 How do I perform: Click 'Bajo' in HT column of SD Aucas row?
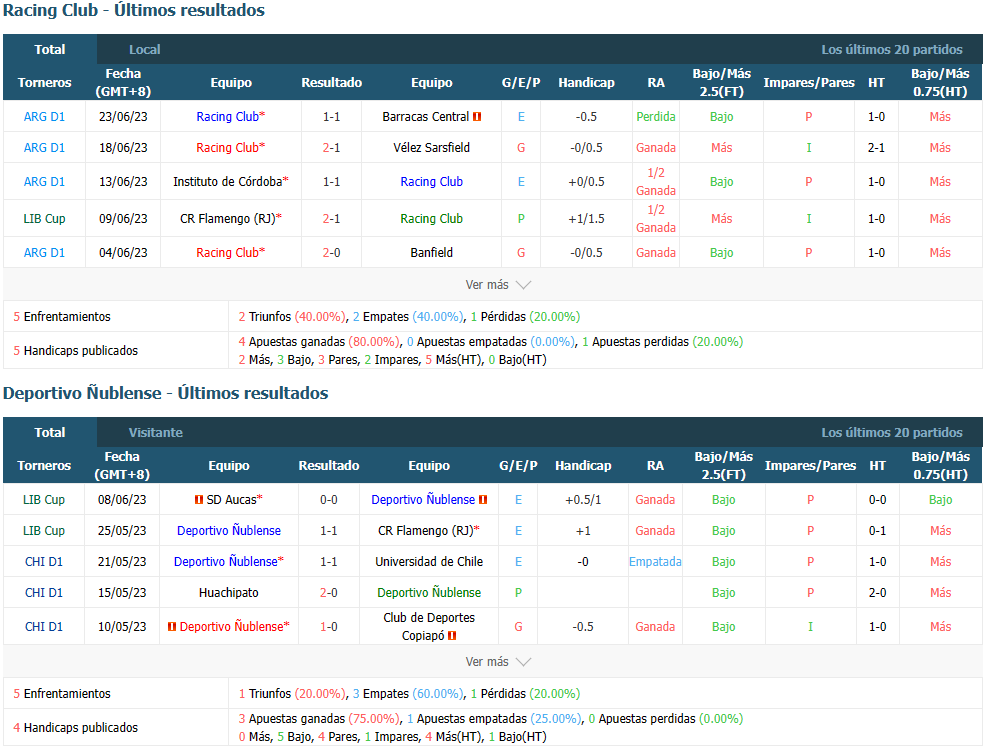pyautogui.click(x=940, y=500)
